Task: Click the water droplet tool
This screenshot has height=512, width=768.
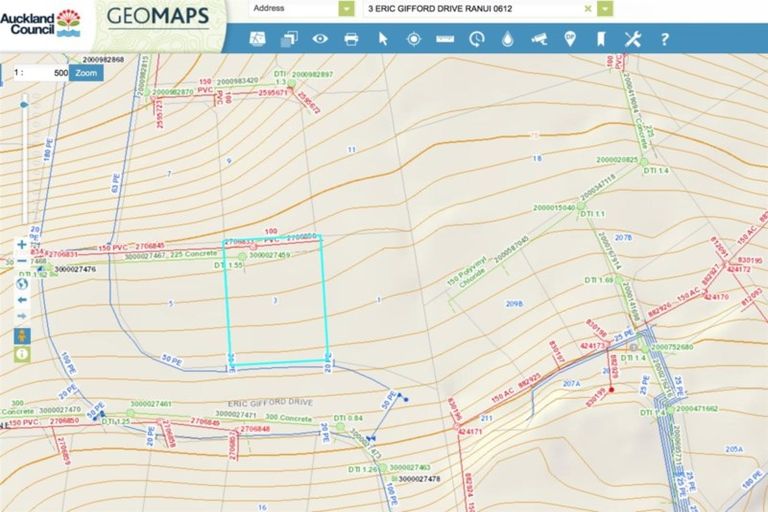Action: click(507, 39)
